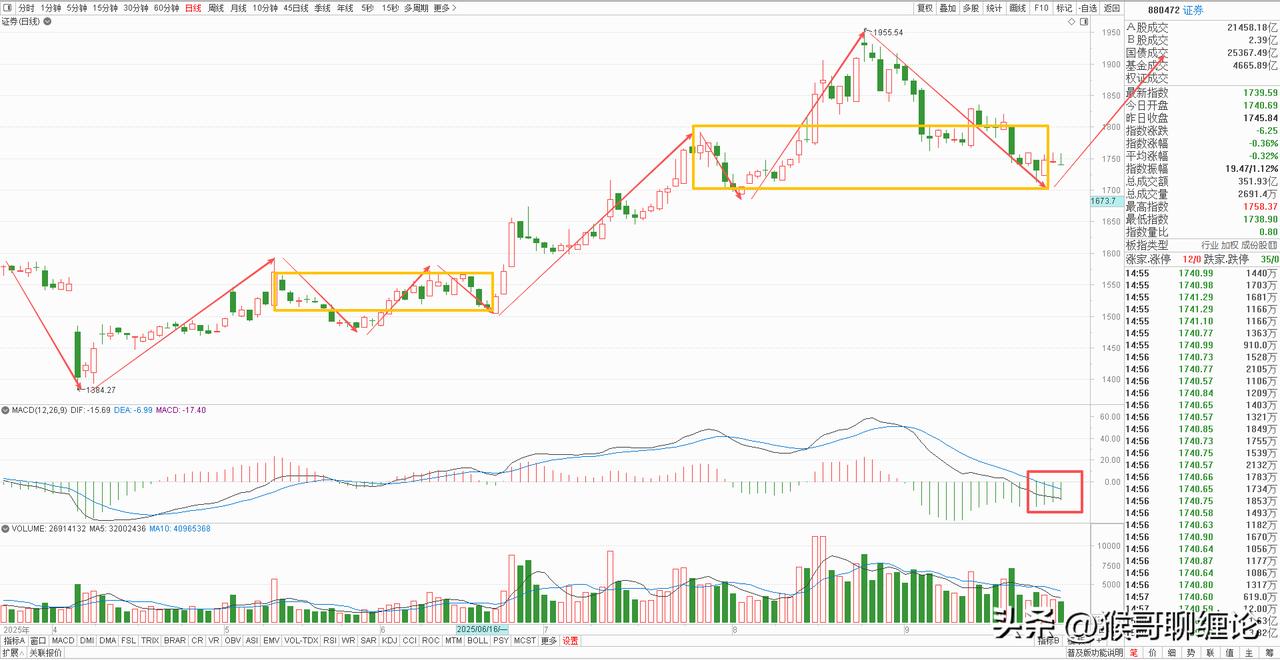This screenshot has width=1280, height=660.
Task: Click the 复权 toolbar button
Action: click(x=925, y=8)
